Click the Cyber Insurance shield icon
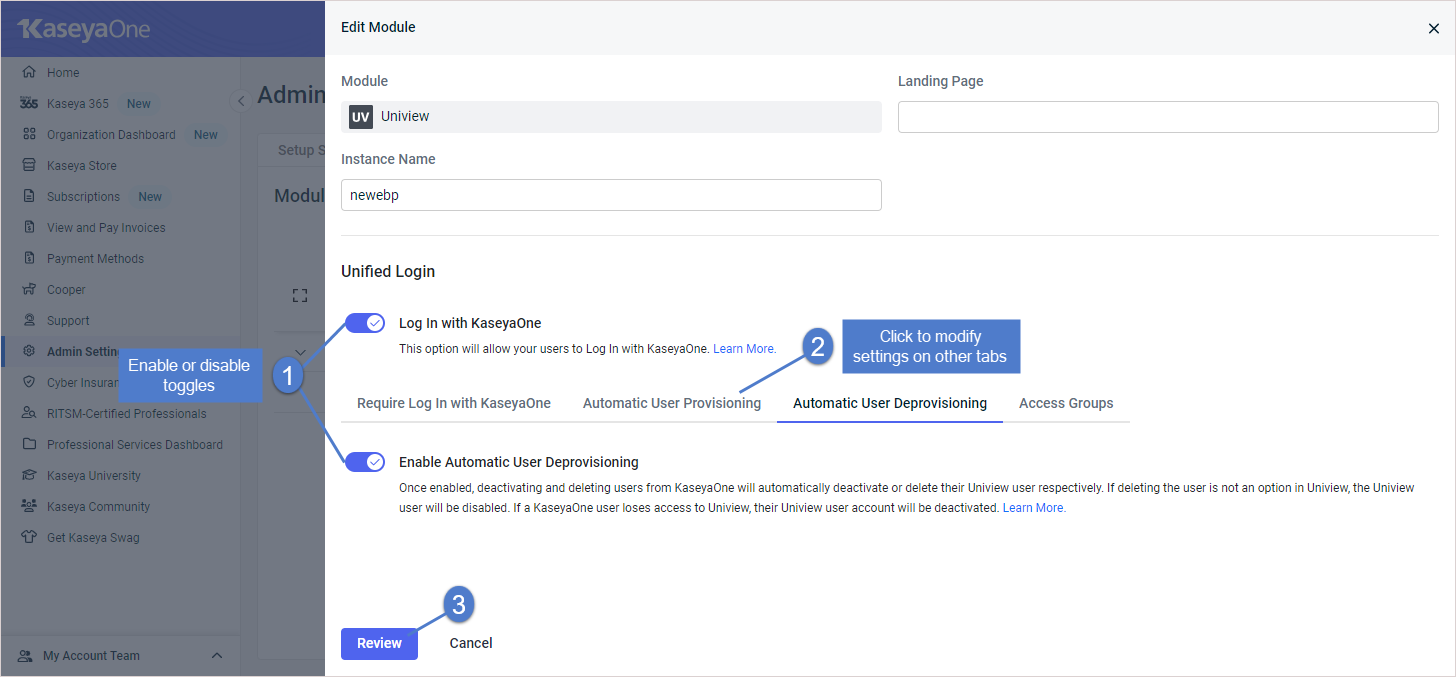This screenshot has height=677, width=1456. [29, 382]
